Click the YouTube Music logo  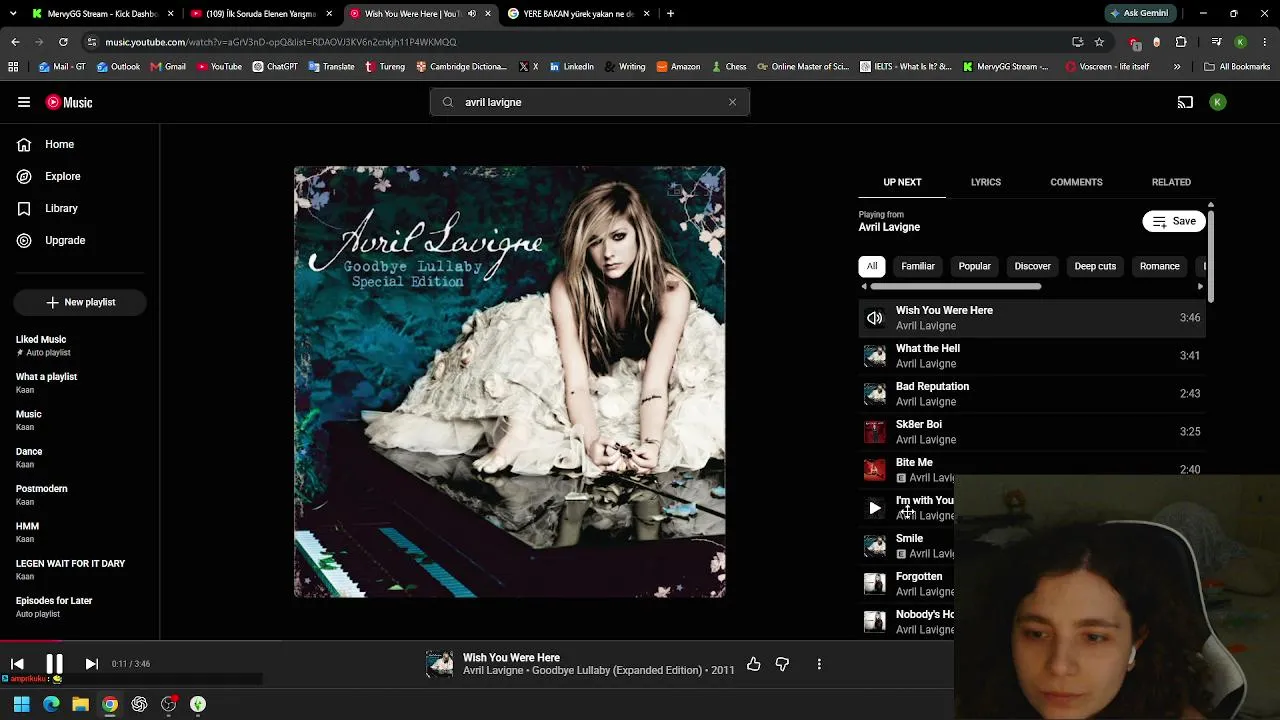tap(69, 102)
